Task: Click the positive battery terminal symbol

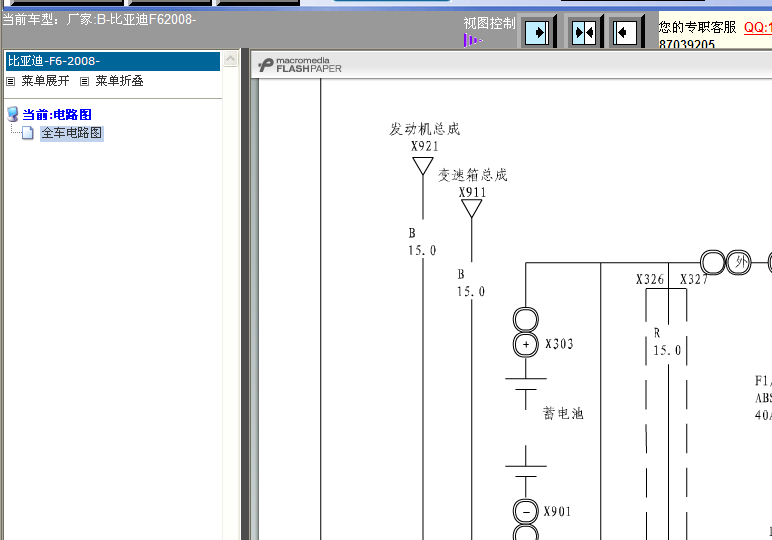Action: tap(526, 344)
